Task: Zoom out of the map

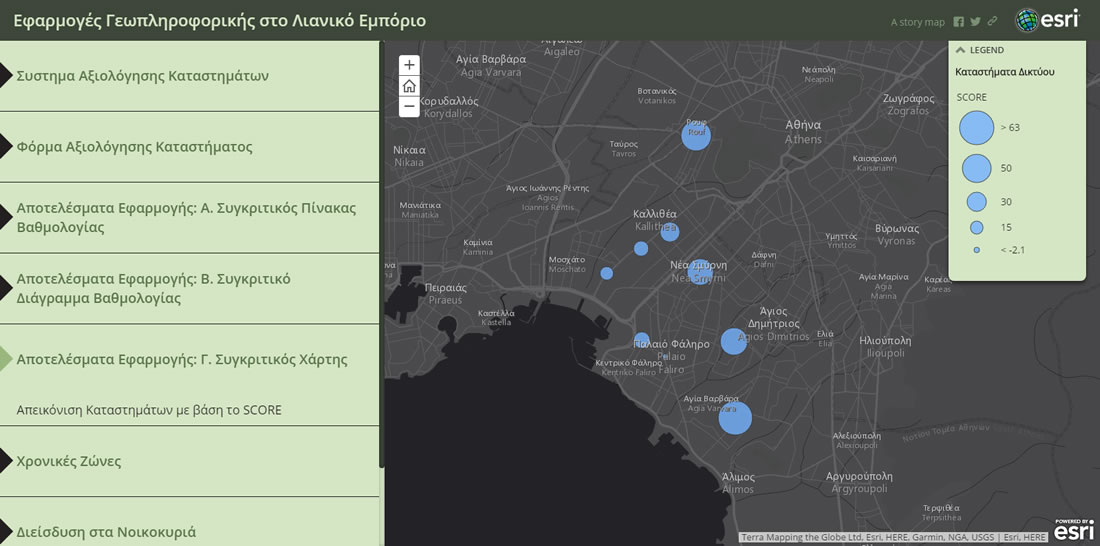Action: pyautogui.click(x=409, y=106)
